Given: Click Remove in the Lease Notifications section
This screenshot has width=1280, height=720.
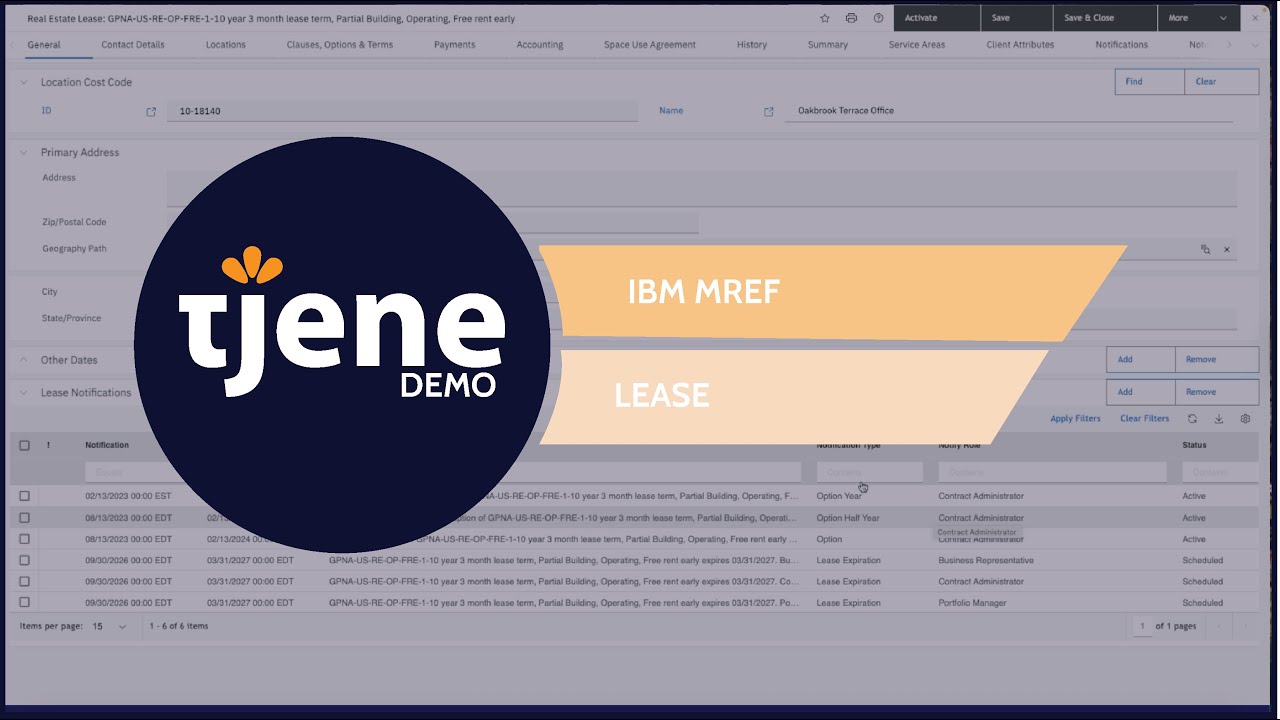Looking at the screenshot, I should click(1217, 392).
